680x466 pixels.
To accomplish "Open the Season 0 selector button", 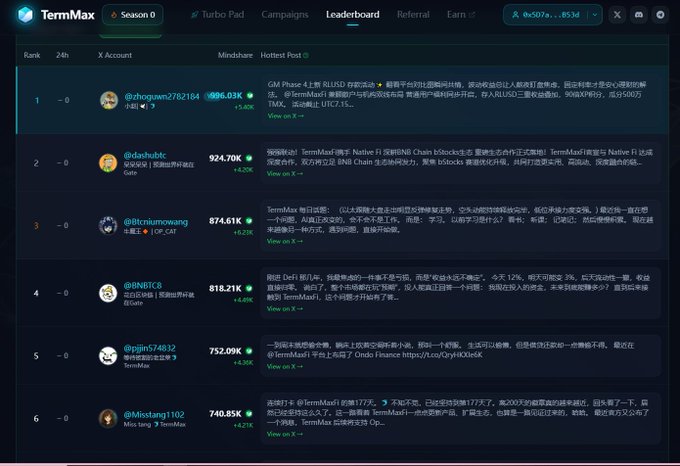I will click(133, 15).
